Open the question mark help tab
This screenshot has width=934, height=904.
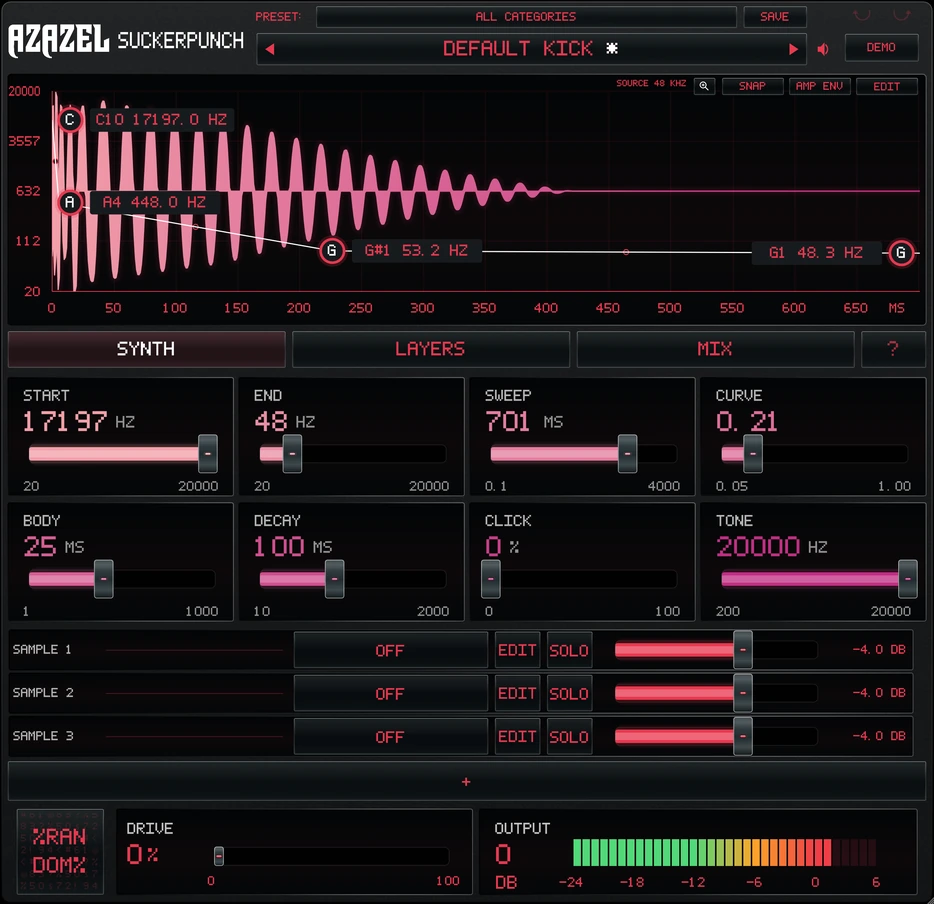click(892, 349)
